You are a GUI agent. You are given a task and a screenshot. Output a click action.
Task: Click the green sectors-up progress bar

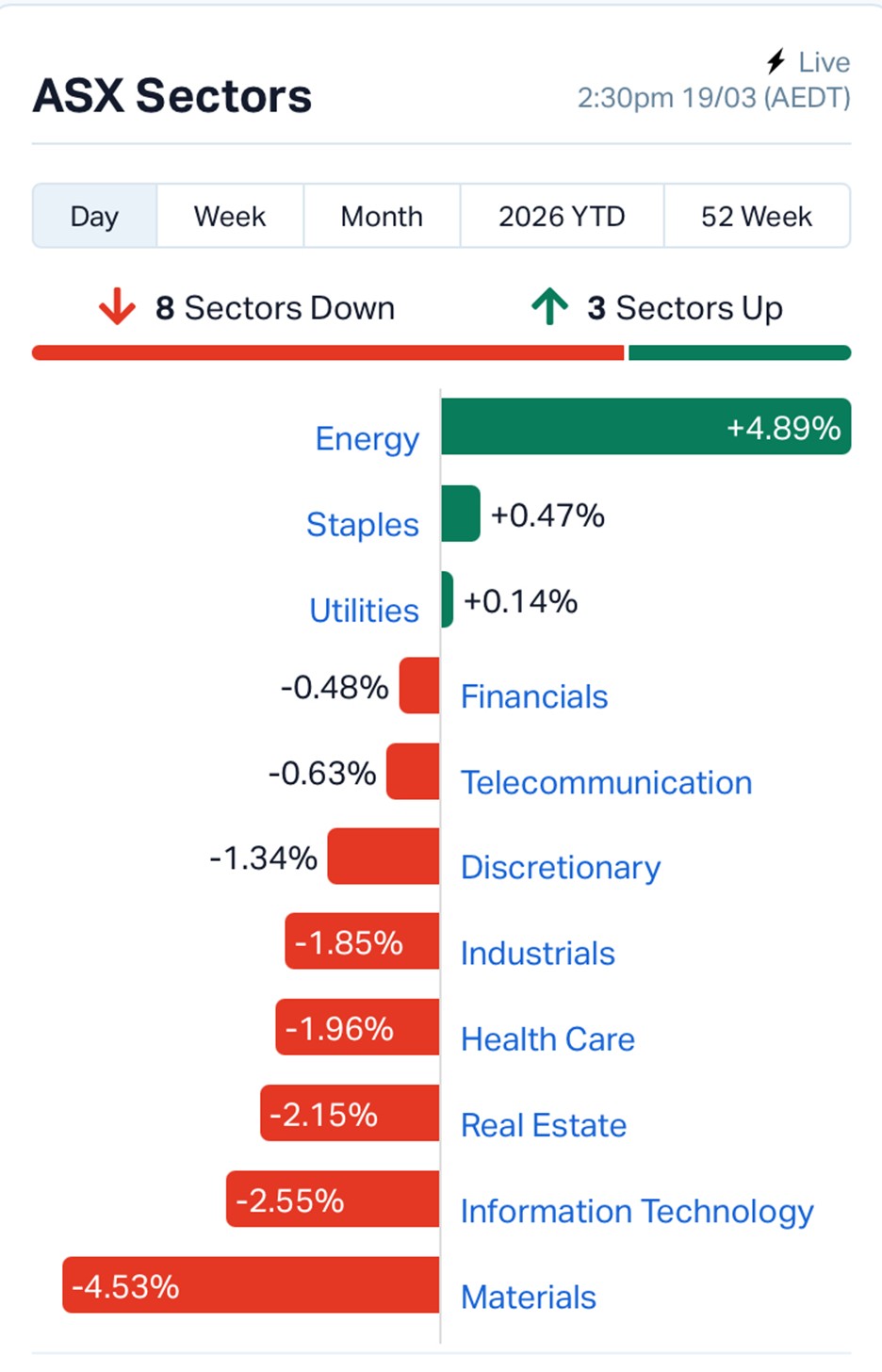[x=740, y=353]
